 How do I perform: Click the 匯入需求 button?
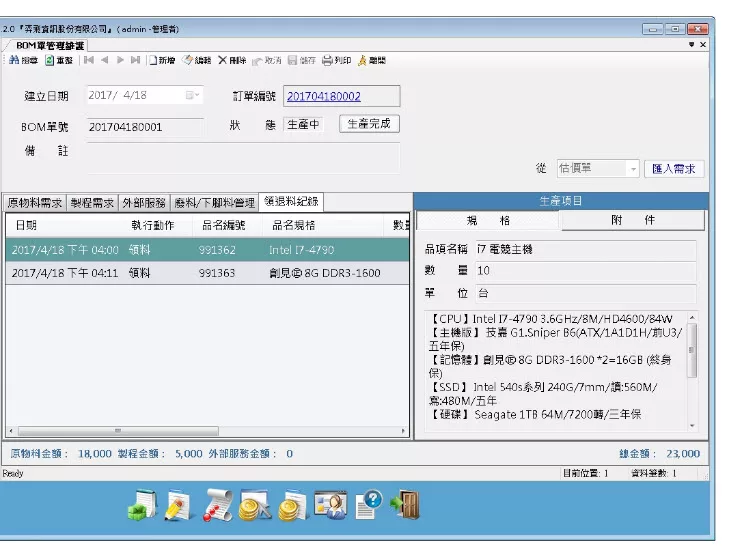pos(674,169)
